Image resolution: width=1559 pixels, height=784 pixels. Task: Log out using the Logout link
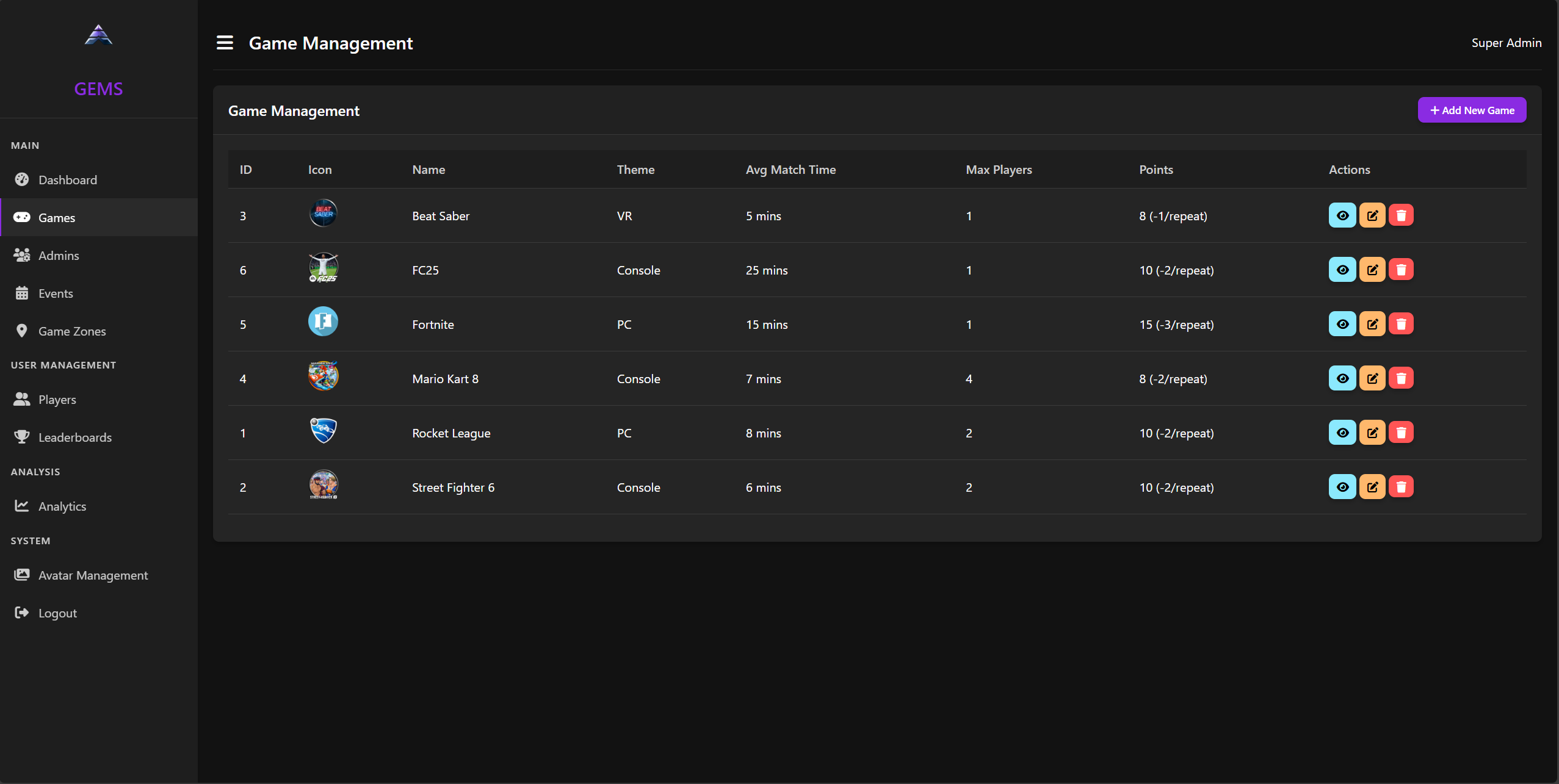57,613
